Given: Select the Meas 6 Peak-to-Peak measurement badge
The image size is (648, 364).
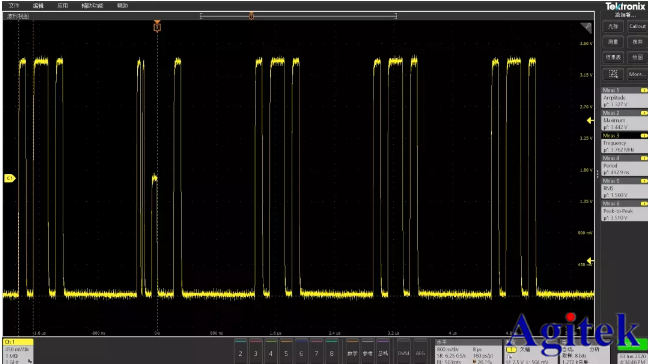Looking at the screenshot, I should (624, 211).
